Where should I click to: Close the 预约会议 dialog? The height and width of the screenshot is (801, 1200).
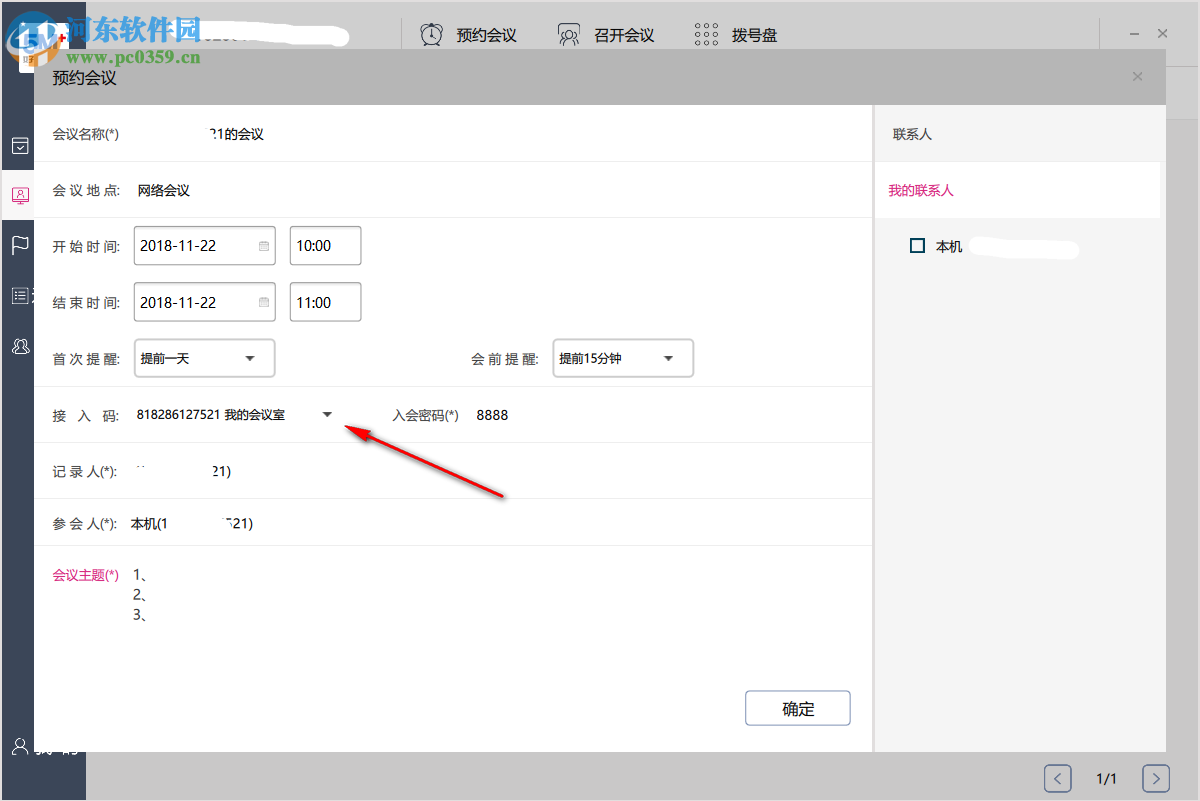tap(1137, 77)
